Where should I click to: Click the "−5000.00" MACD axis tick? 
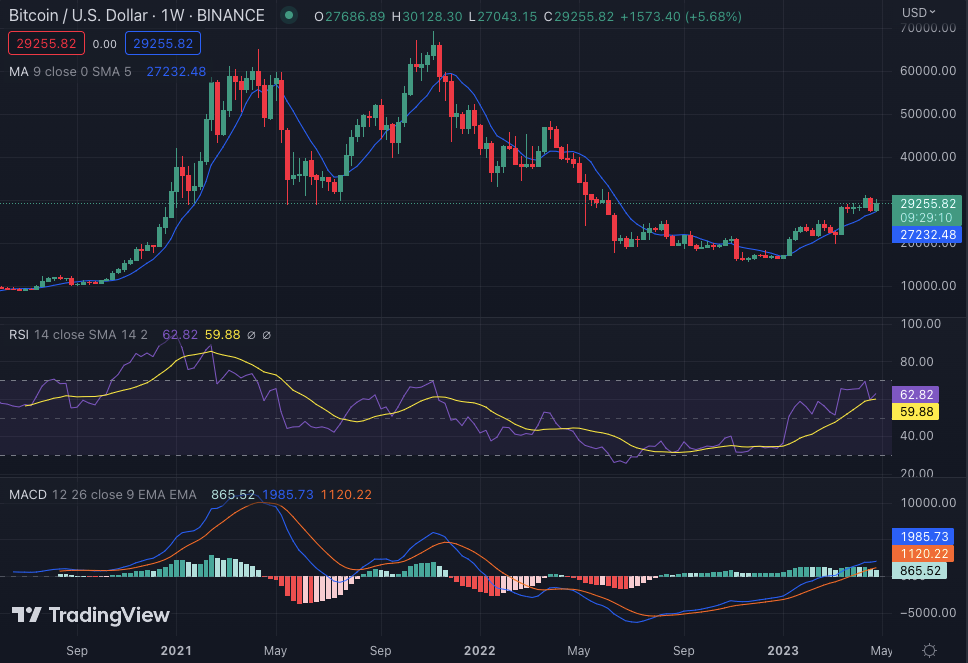(927, 612)
